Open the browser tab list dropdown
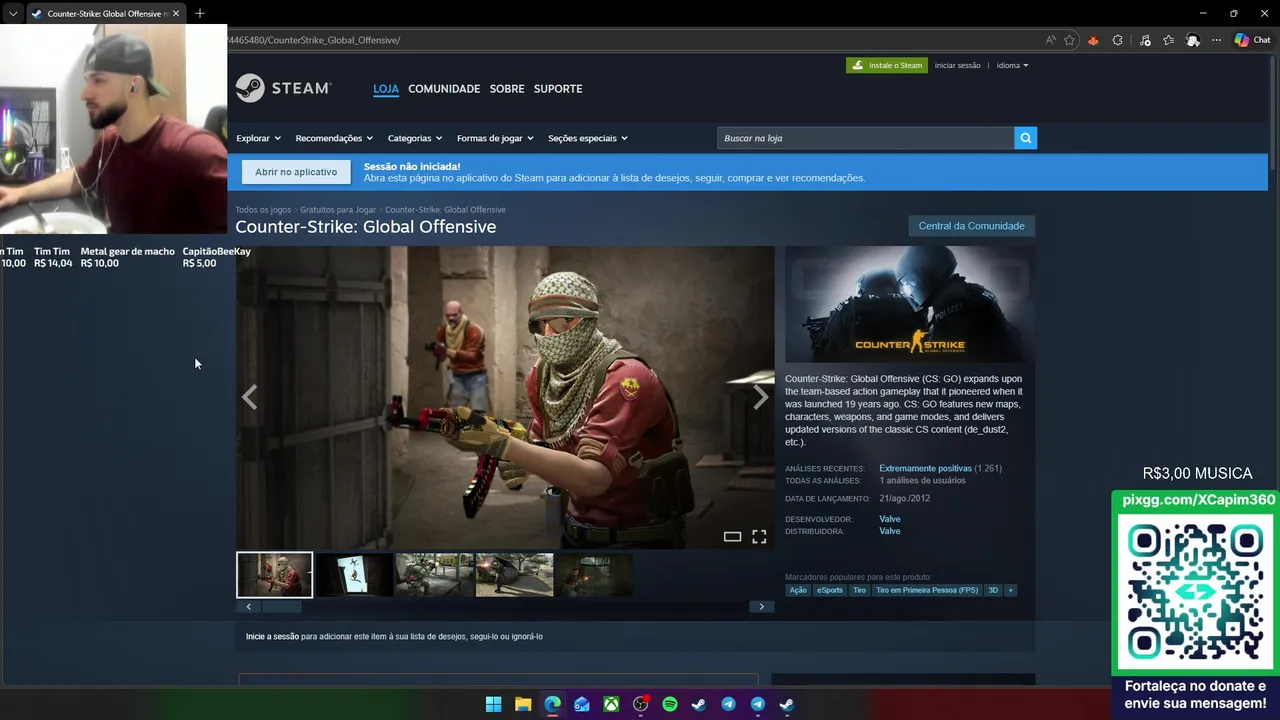1280x720 pixels. tap(13, 14)
